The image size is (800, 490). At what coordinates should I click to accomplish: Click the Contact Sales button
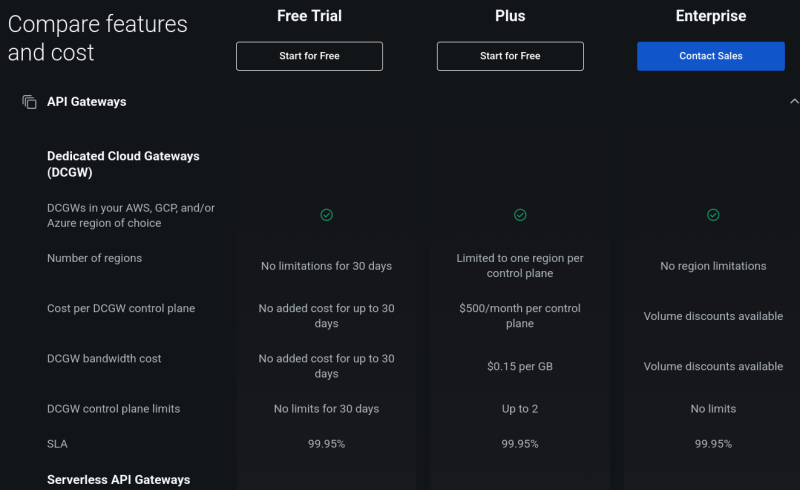coord(710,56)
